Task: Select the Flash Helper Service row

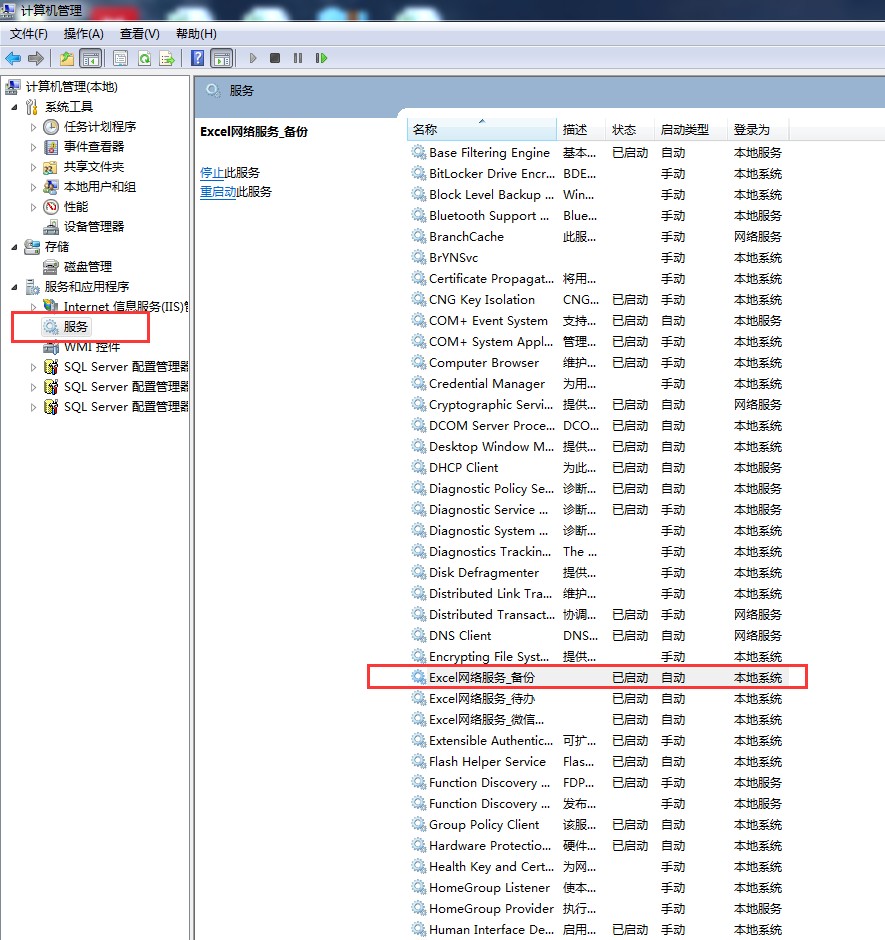Action: 598,761
